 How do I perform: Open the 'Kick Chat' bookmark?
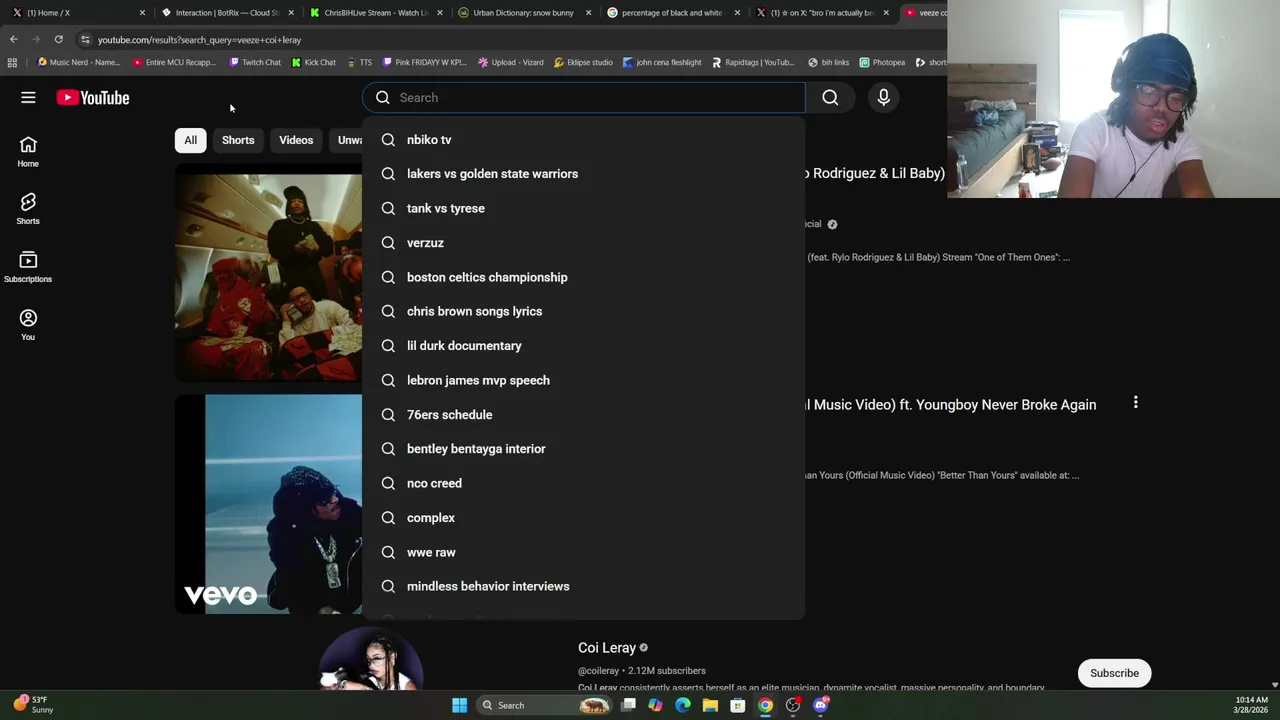click(x=314, y=62)
